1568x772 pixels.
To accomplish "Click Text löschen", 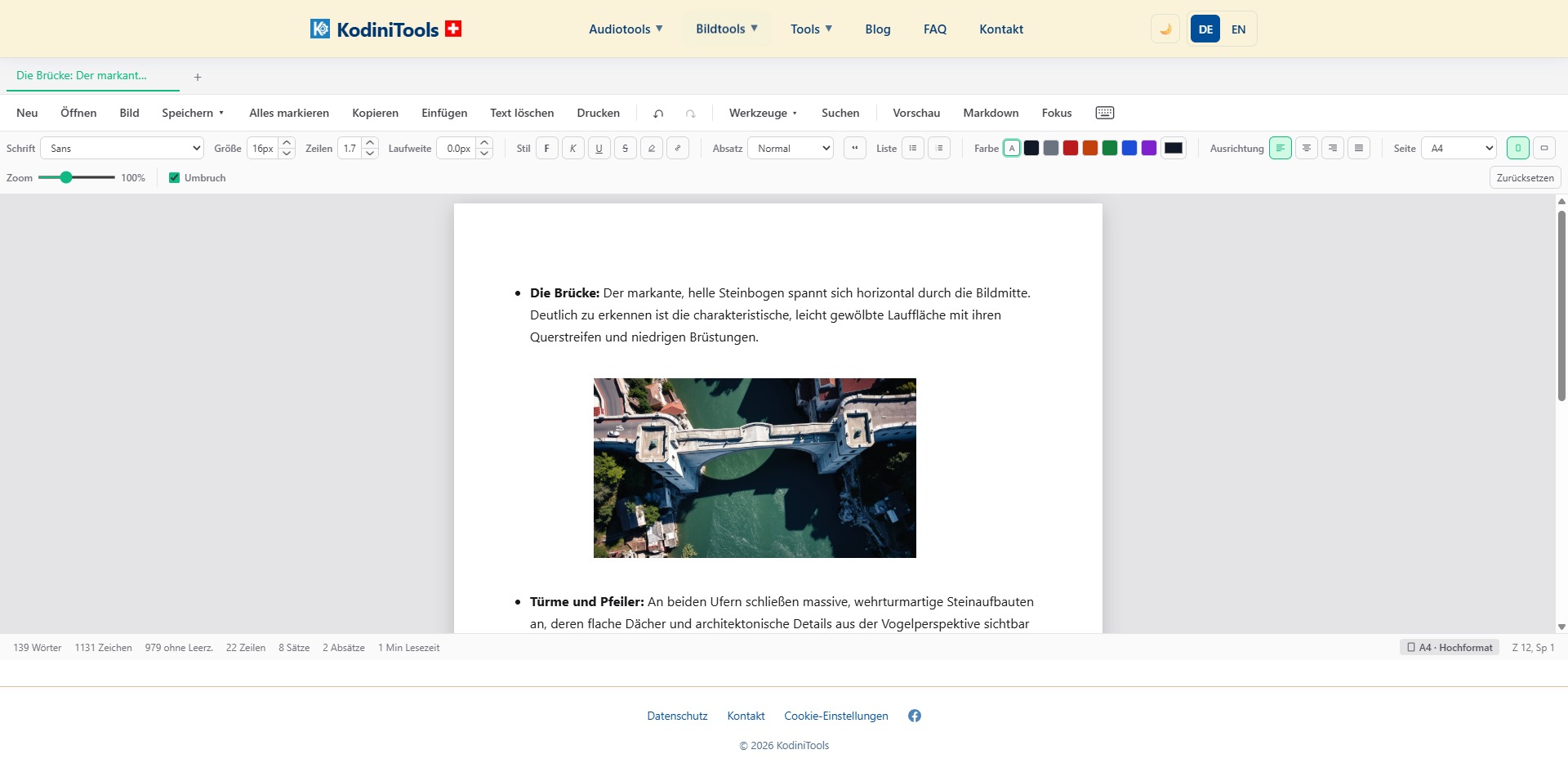I will [x=522, y=113].
